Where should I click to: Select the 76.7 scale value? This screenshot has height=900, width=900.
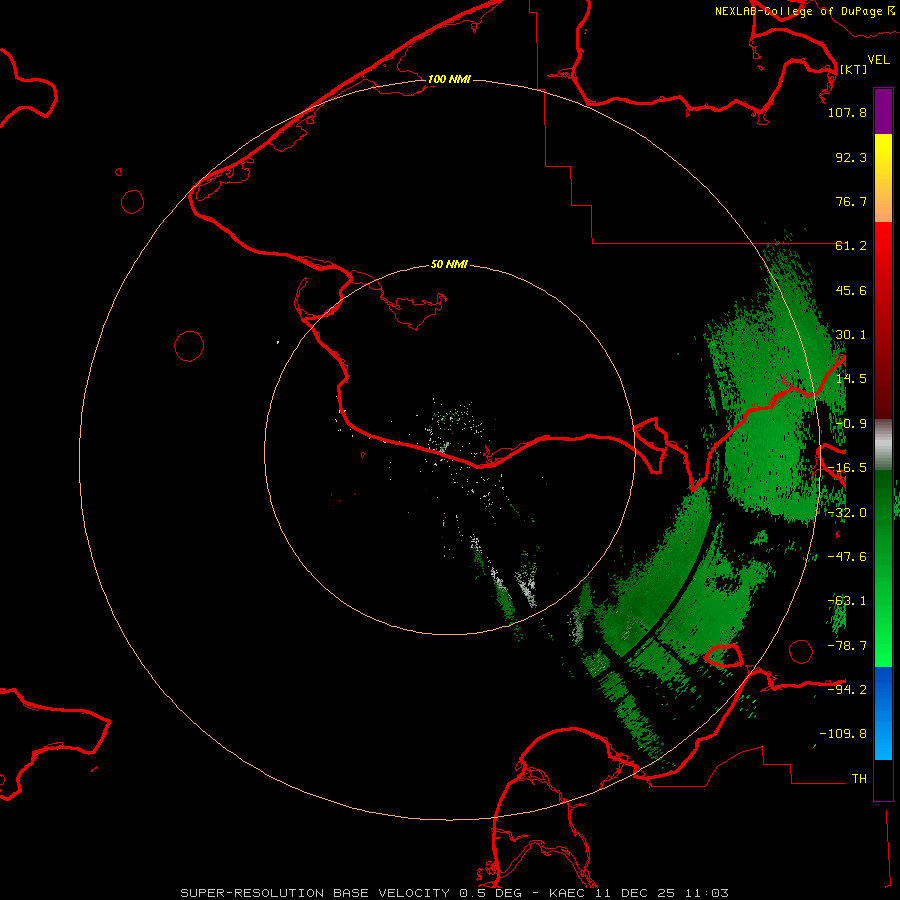(x=851, y=201)
